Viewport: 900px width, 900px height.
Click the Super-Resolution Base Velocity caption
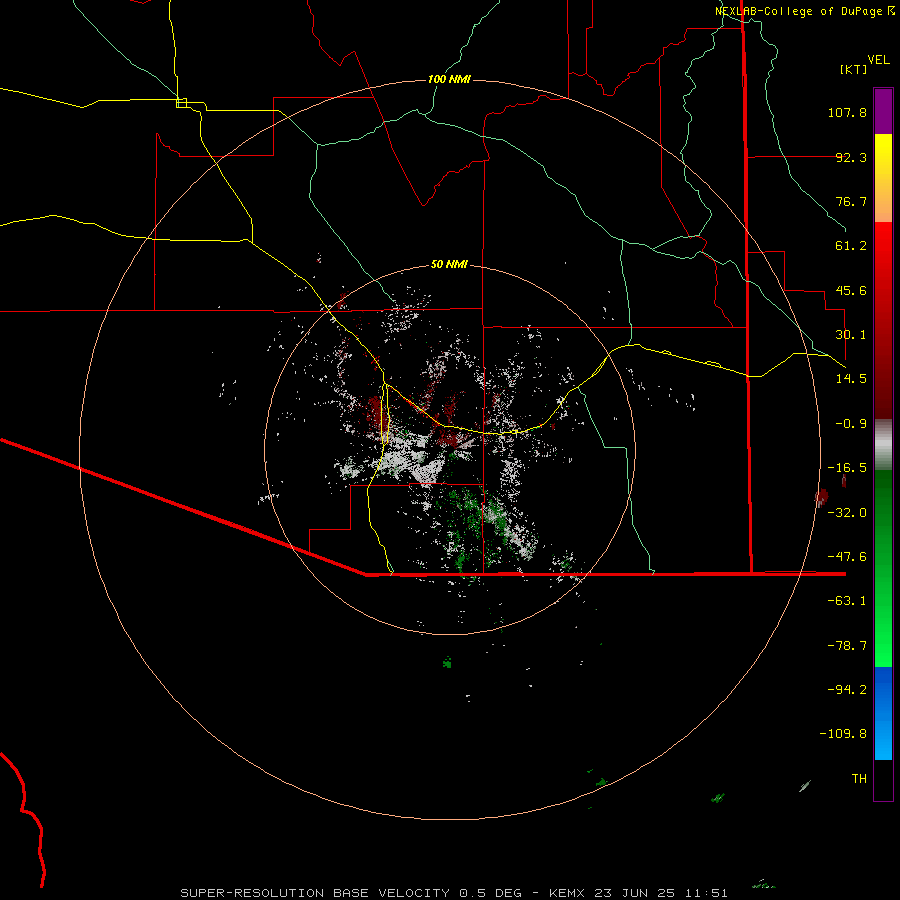[454, 893]
